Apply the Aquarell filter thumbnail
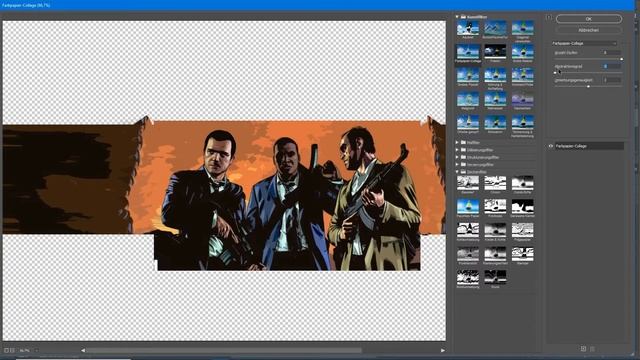This screenshot has height=360, width=640. [468, 28]
